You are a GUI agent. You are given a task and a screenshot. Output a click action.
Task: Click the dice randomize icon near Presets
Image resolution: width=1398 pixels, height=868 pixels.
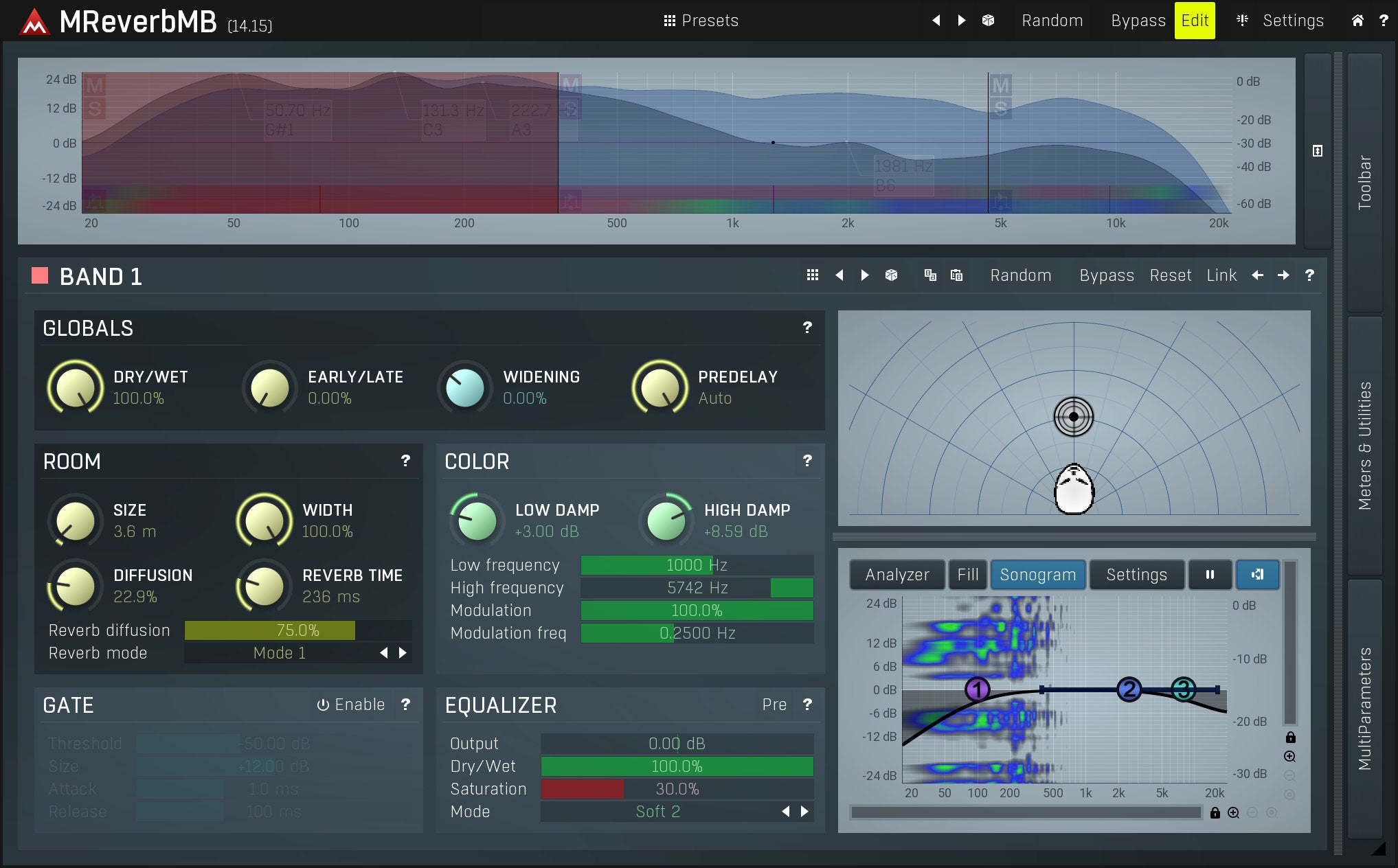988,21
